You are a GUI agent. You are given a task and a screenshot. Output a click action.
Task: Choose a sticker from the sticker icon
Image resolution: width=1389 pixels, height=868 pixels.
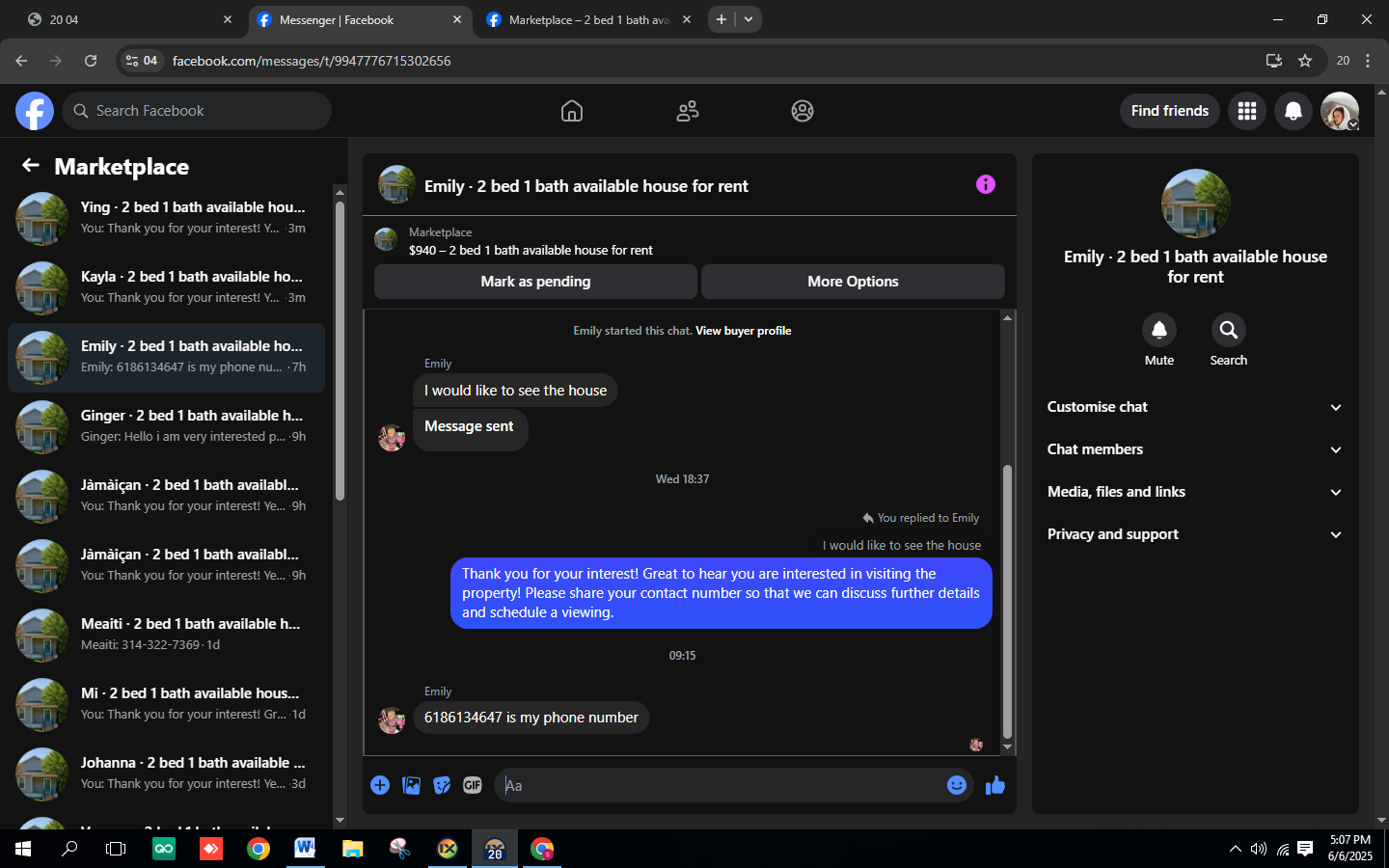(x=442, y=785)
